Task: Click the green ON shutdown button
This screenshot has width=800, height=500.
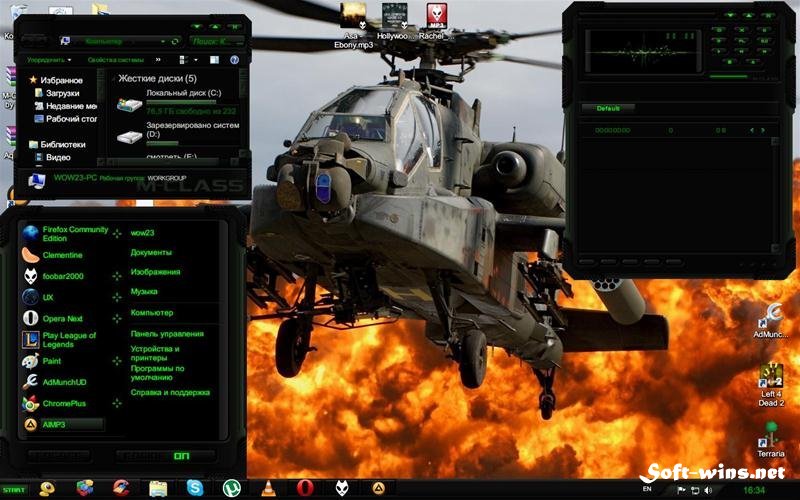Action: tap(182, 456)
